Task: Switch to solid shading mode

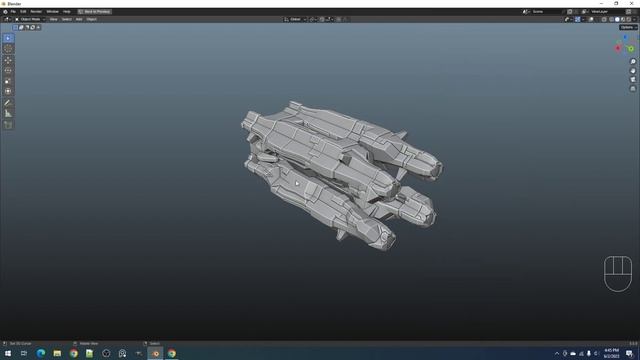Action: [617, 19]
